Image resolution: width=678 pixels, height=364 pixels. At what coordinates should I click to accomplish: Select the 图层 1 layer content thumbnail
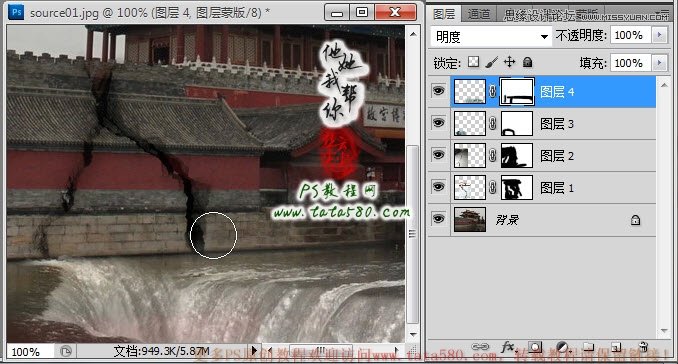[x=470, y=188]
